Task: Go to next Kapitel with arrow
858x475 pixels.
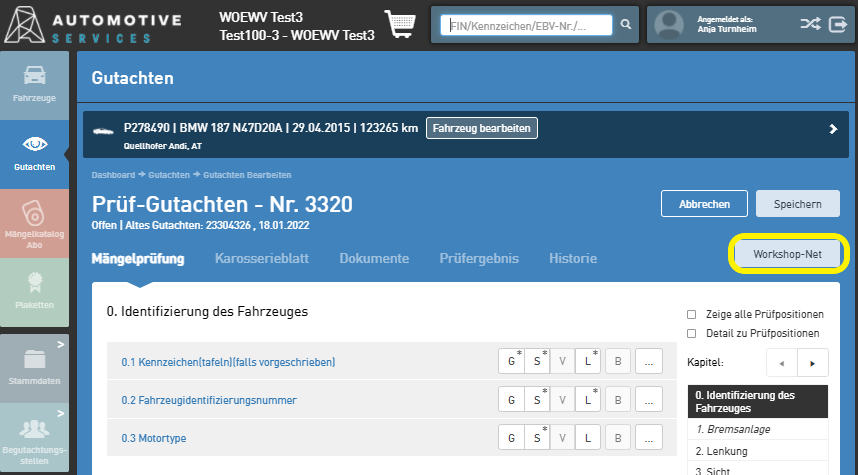Action: pyautogui.click(x=812, y=362)
